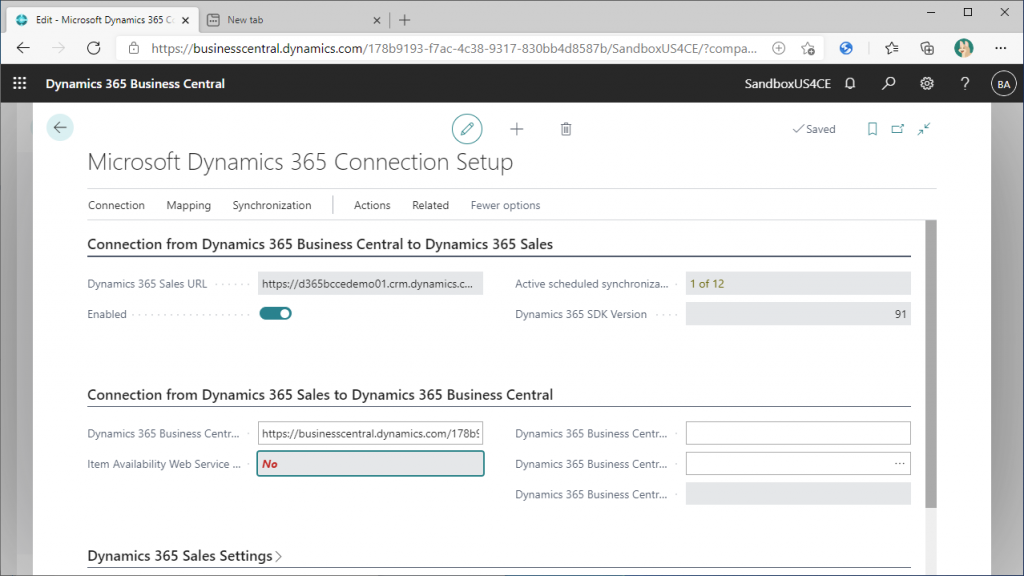
Task: Click the Saved status indicator
Action: pyautogui.click(x=814, y=129)
